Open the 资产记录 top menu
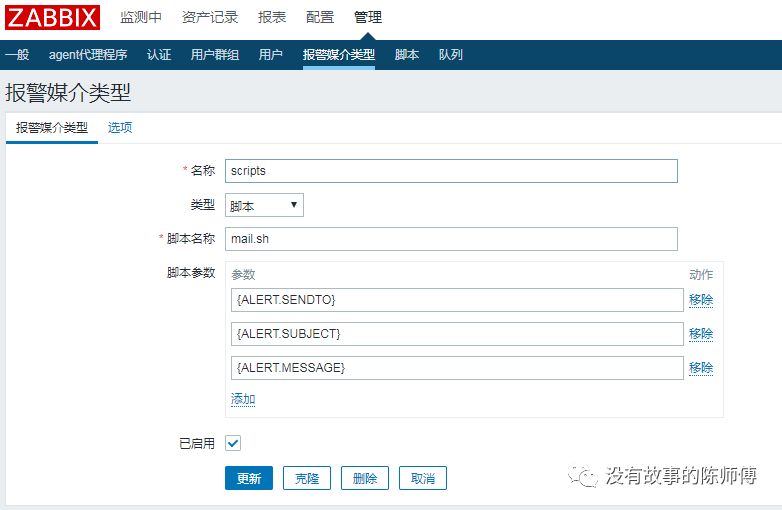This screenshot has width=782, height=510. pos(210,17)
